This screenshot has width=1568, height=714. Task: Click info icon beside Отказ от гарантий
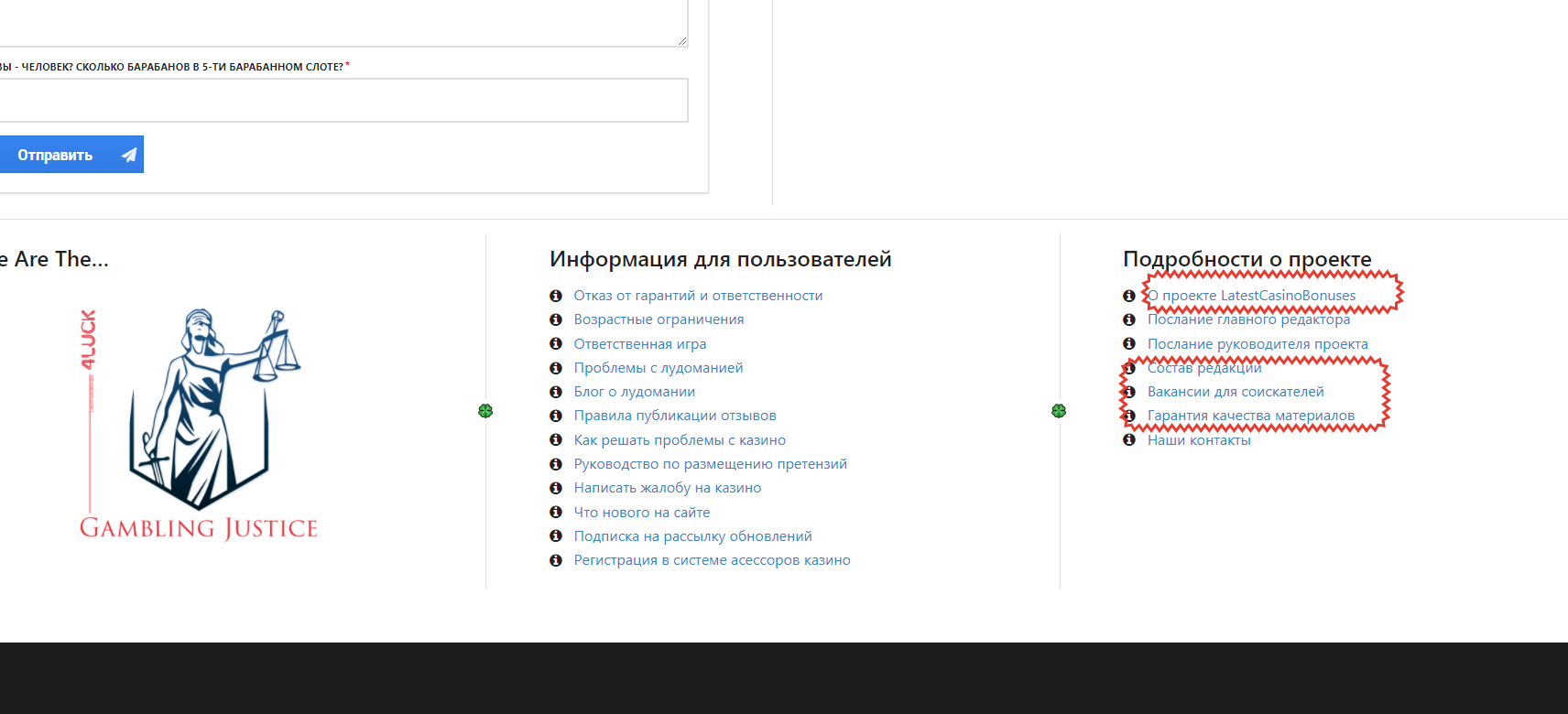point(555,296)
